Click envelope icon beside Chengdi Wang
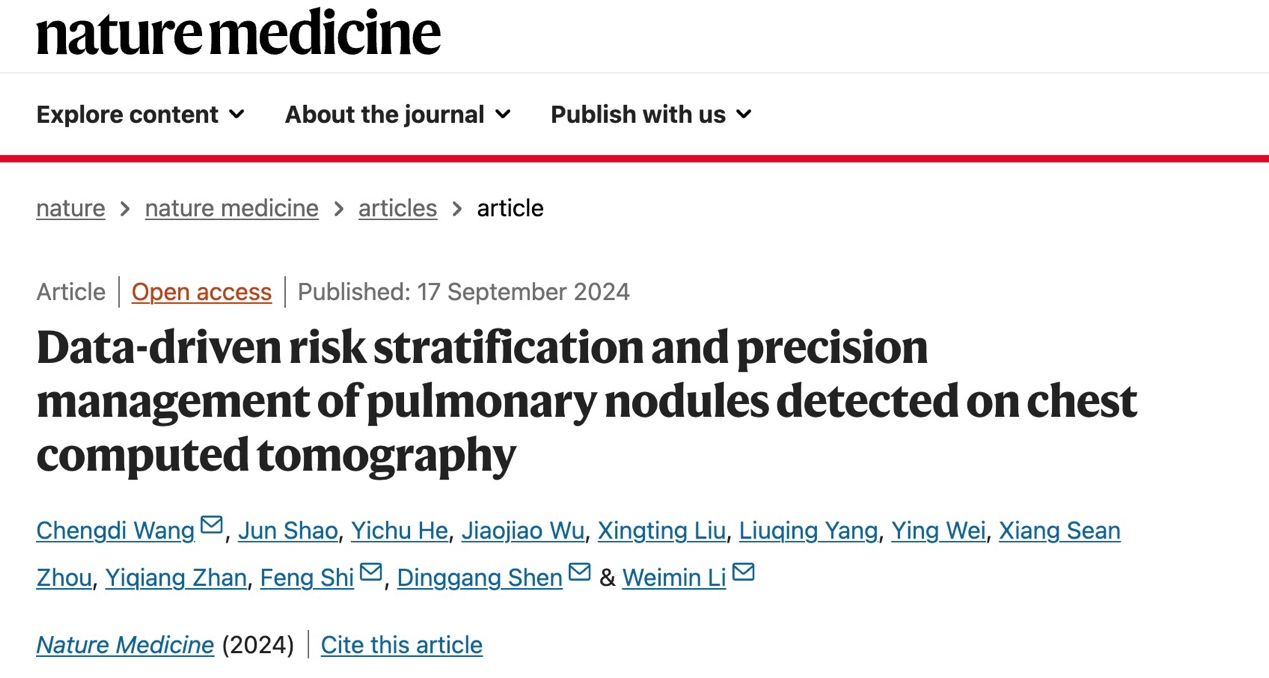The image size is (1269, 678). coord(211,526)
